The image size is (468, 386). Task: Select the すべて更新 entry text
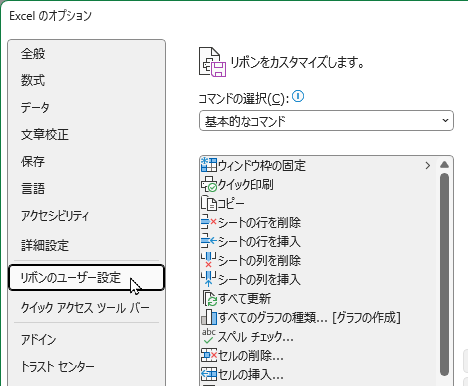pos(244,298)
